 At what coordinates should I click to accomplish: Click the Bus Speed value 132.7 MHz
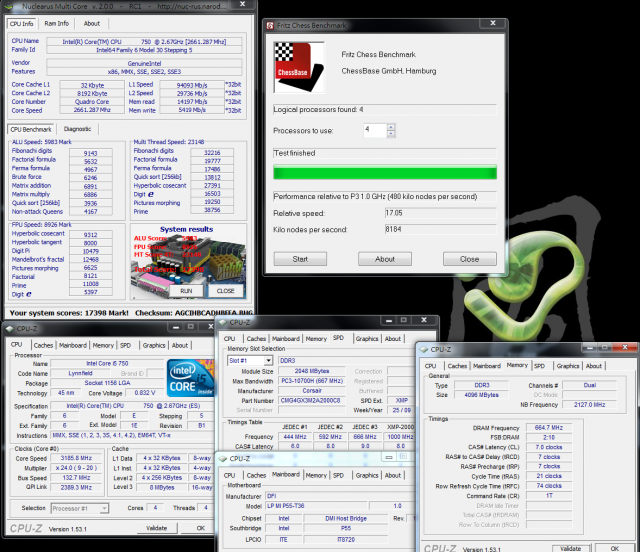pyautogui.click(x=76, y=478)
